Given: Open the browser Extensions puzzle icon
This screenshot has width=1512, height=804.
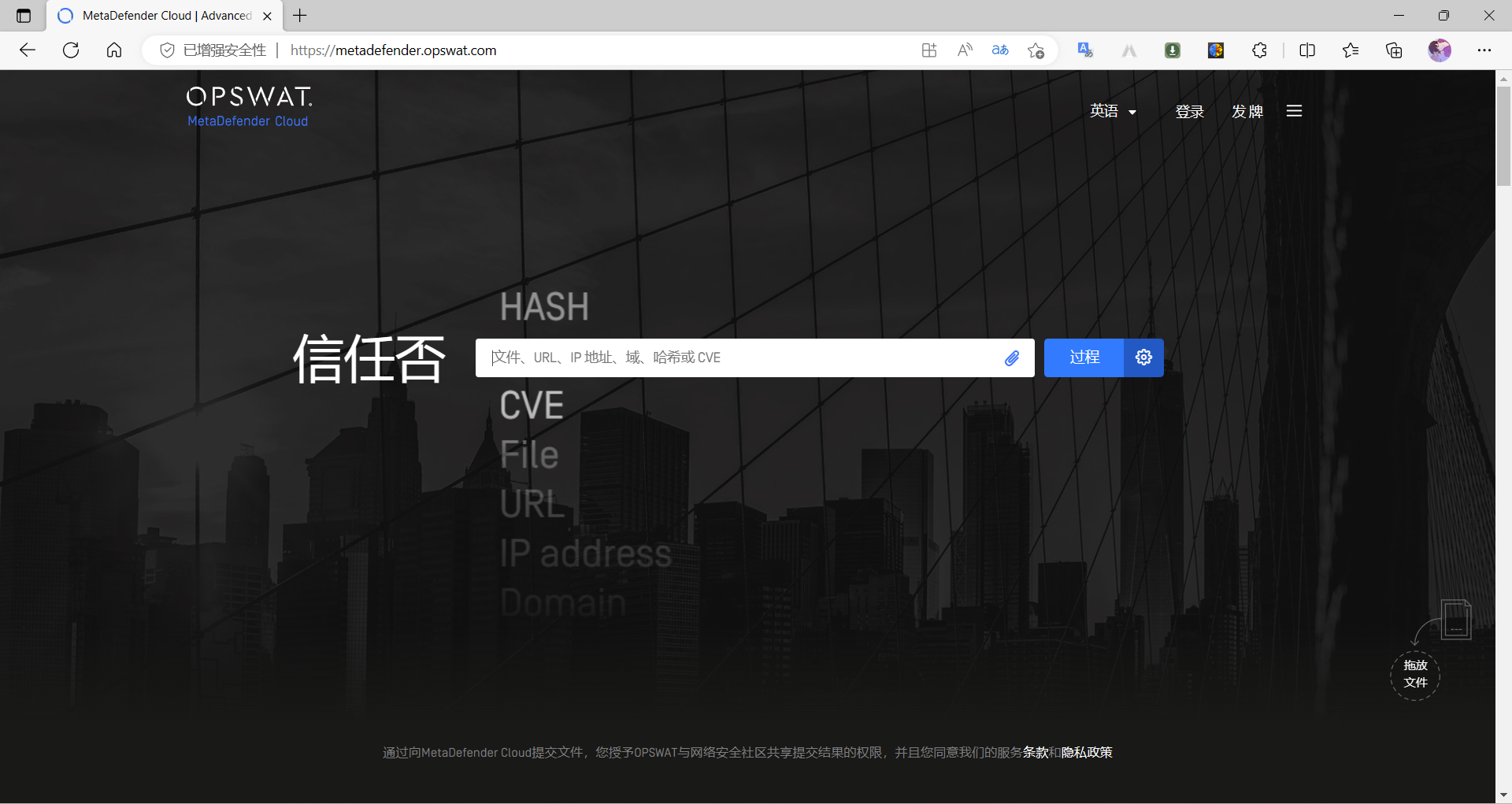Looking at the screenshot, I should pos(1259,50).
